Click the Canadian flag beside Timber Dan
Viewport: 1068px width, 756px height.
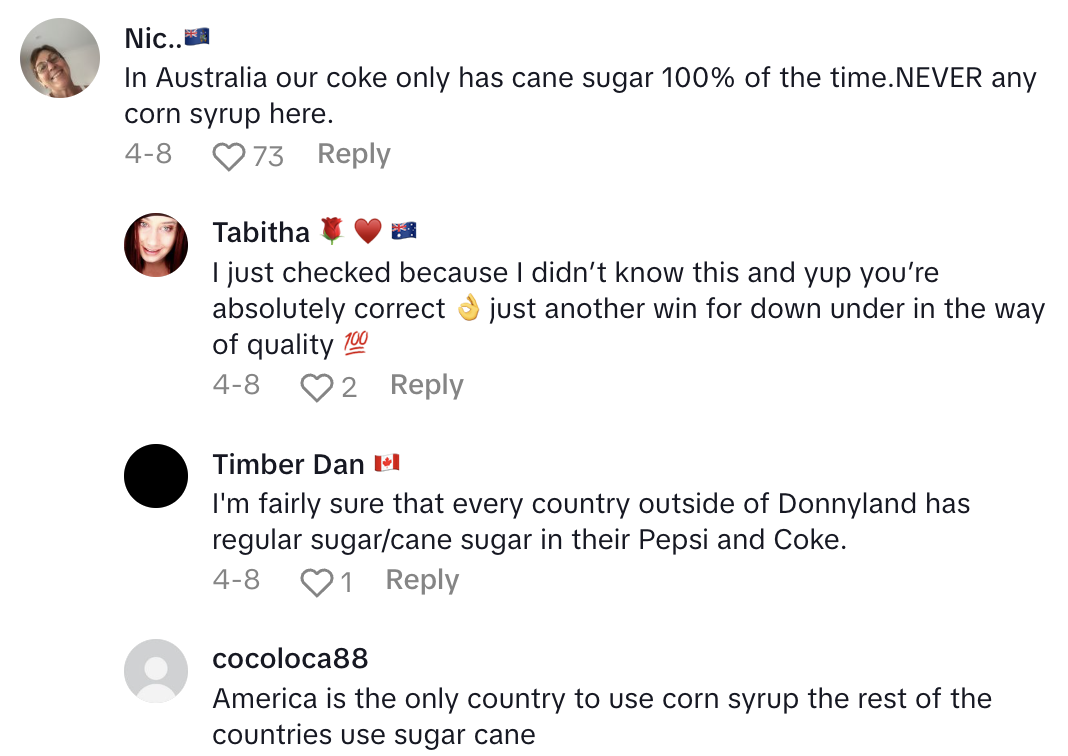387,463
